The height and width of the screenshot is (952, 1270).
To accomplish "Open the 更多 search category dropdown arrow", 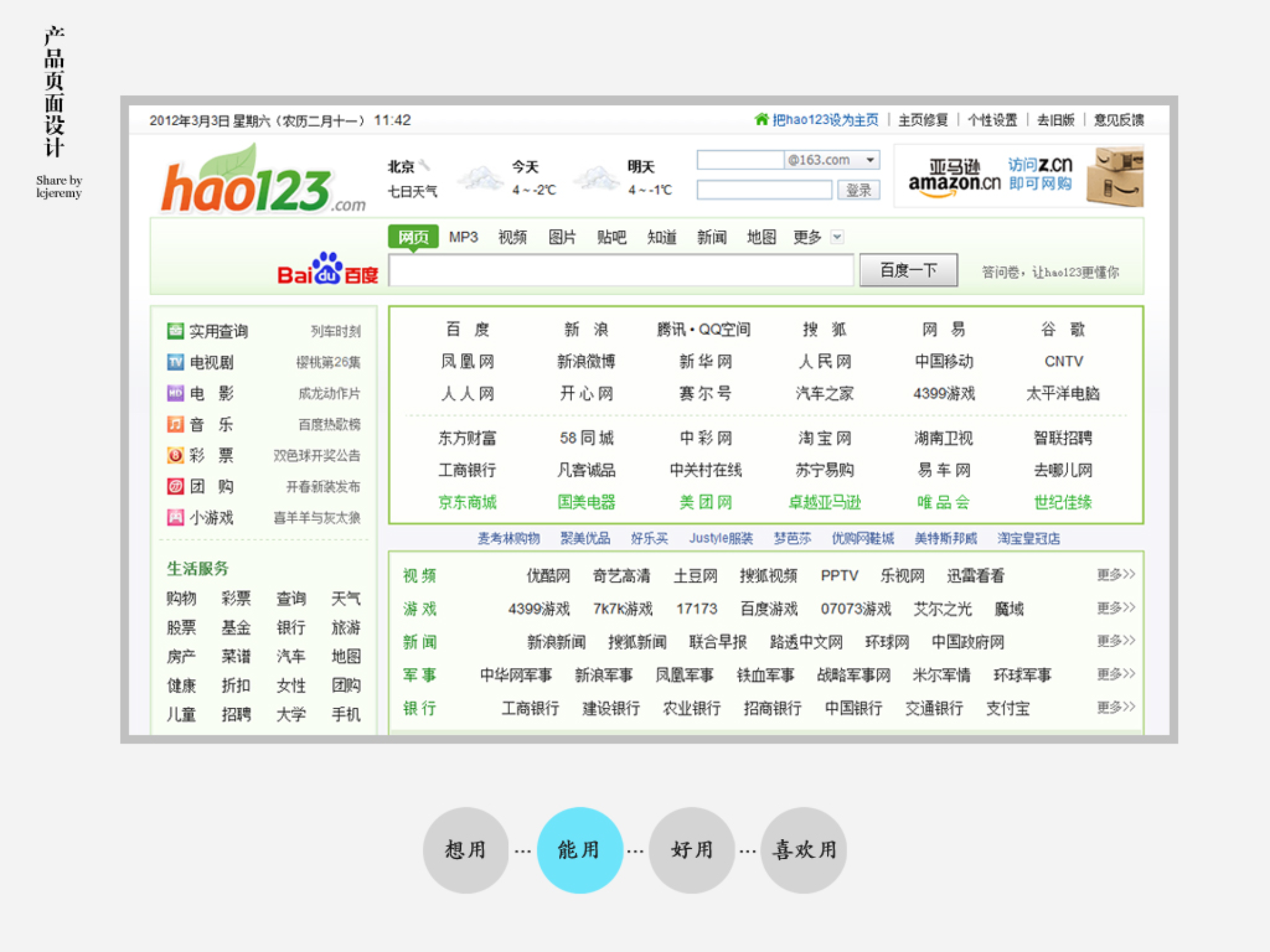I will coord(837,237).
